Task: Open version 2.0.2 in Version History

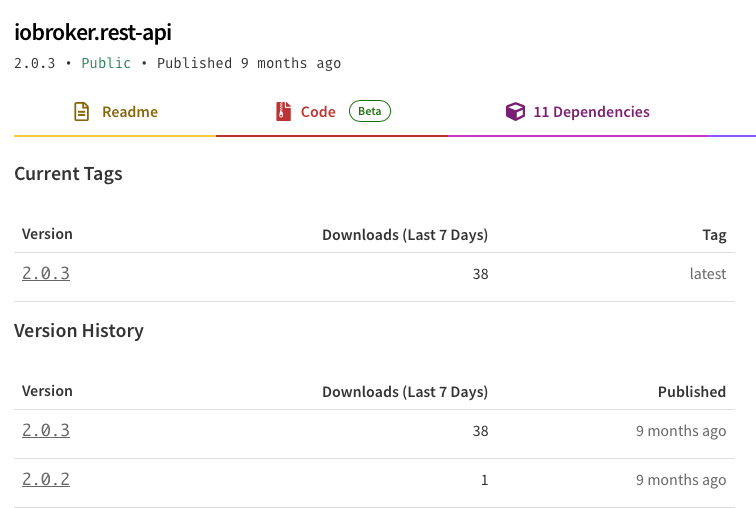Action: pos(46,479)
